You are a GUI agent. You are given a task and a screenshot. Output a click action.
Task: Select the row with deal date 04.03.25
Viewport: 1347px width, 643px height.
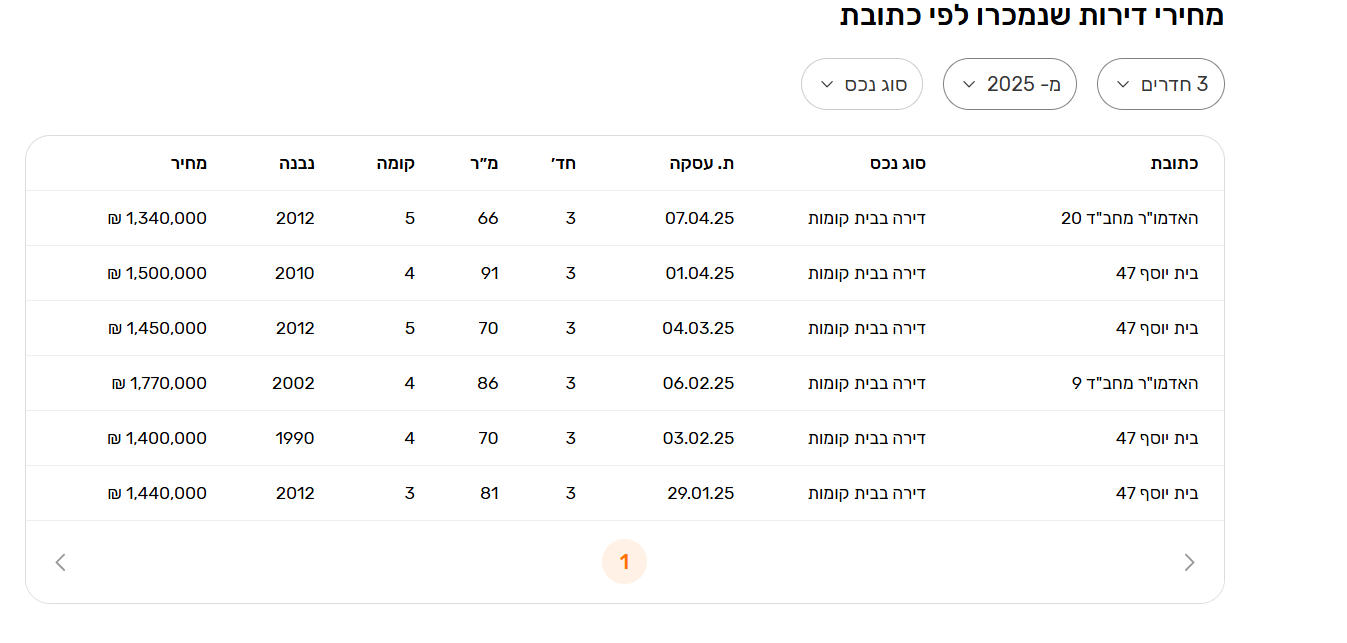click(698, 328)
